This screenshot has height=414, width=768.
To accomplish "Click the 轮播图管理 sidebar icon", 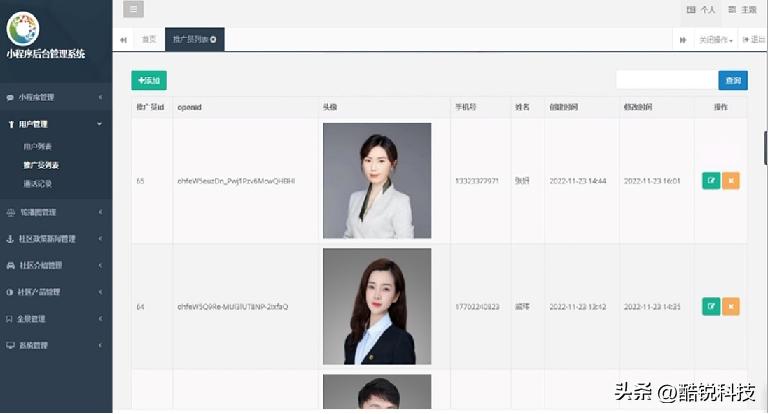I will (11, 212).
